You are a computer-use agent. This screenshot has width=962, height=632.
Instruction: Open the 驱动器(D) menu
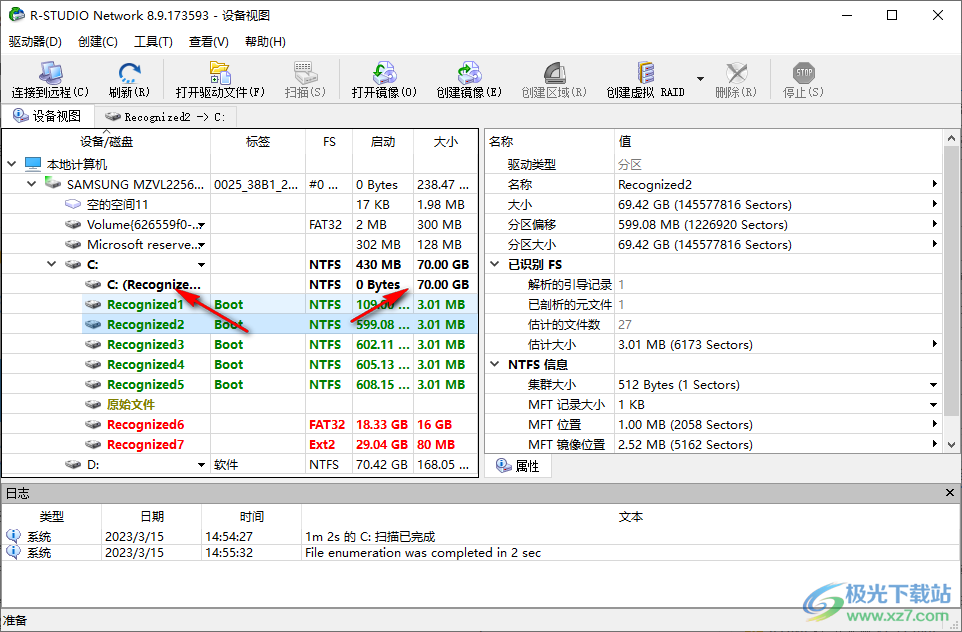[36, 42]
